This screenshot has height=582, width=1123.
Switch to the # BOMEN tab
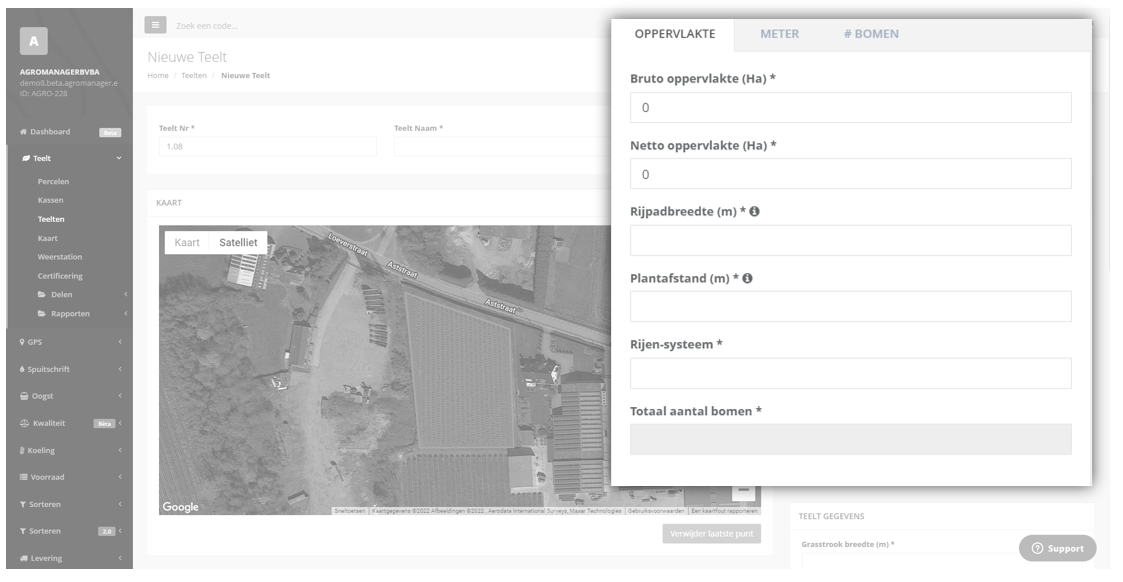[x=871, y=34]
